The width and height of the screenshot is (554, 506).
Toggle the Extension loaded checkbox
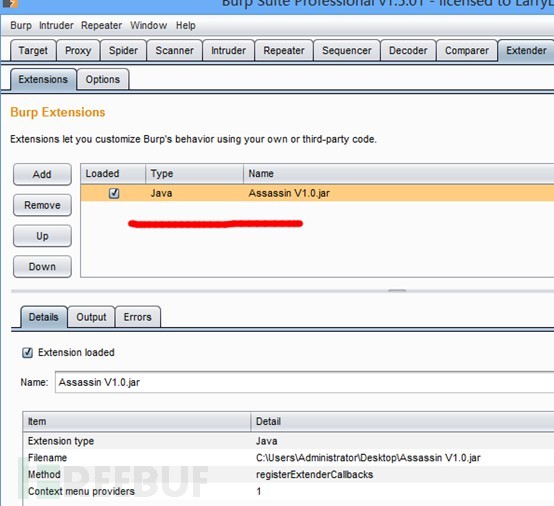click(28, 353)
